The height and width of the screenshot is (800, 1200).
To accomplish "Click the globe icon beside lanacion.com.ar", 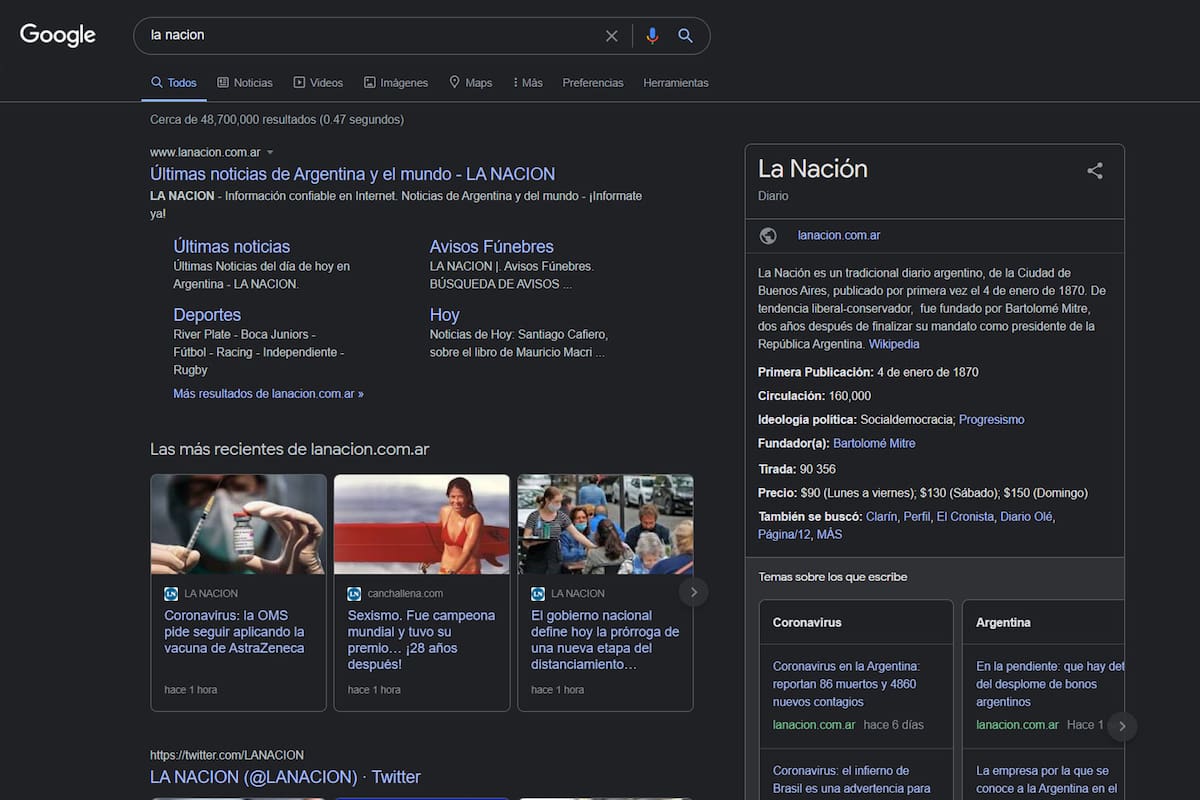I will 768,235.
